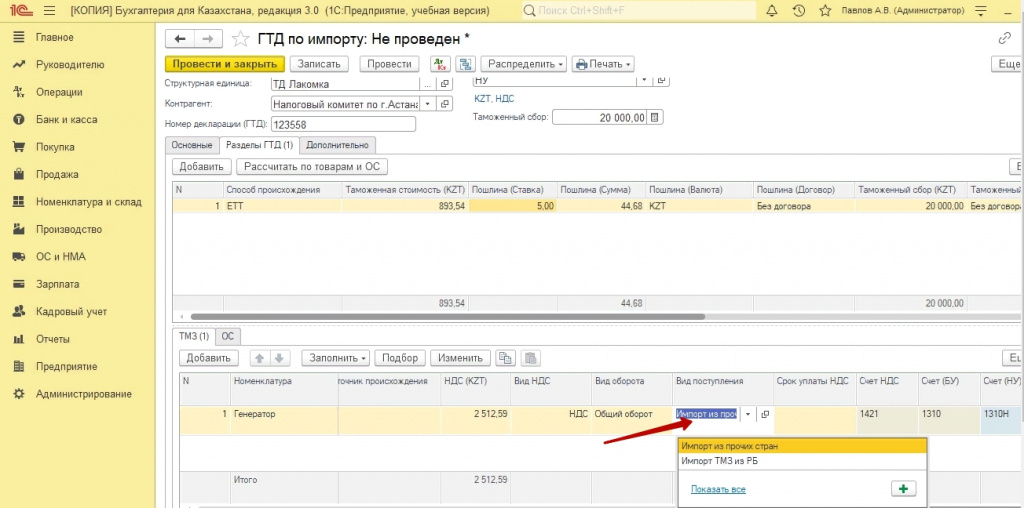
Task: Click Добавить in Разделы ГТД table
Action: click(201, 167)
